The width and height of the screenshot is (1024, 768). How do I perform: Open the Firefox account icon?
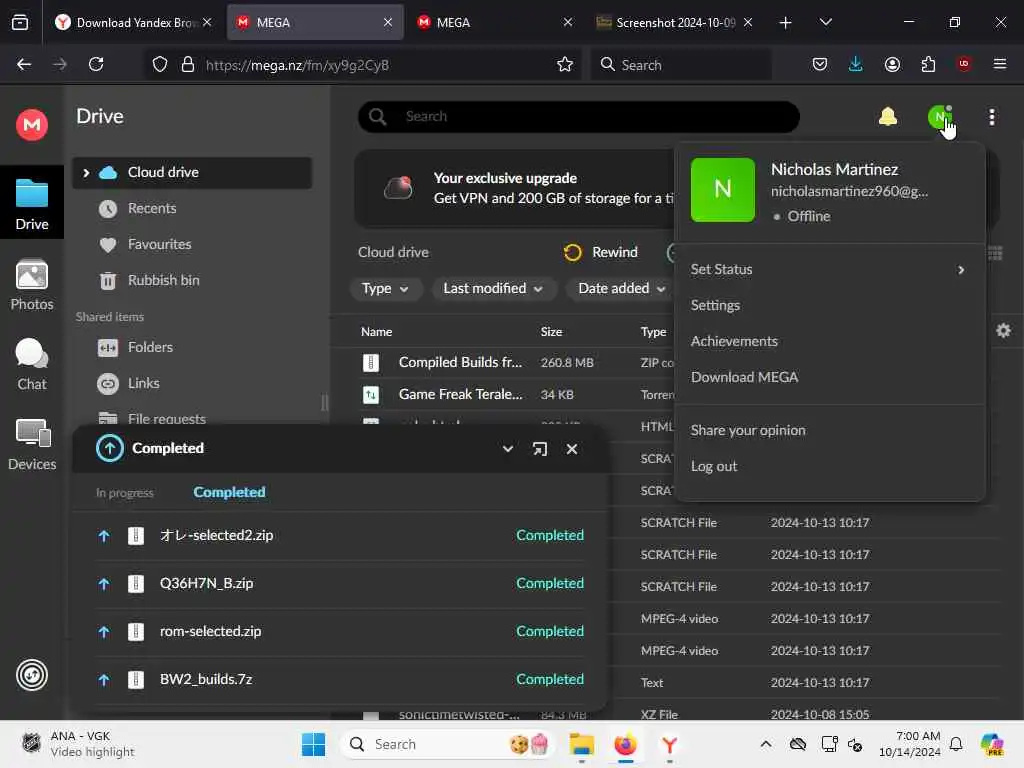click(x=891, y=64)
